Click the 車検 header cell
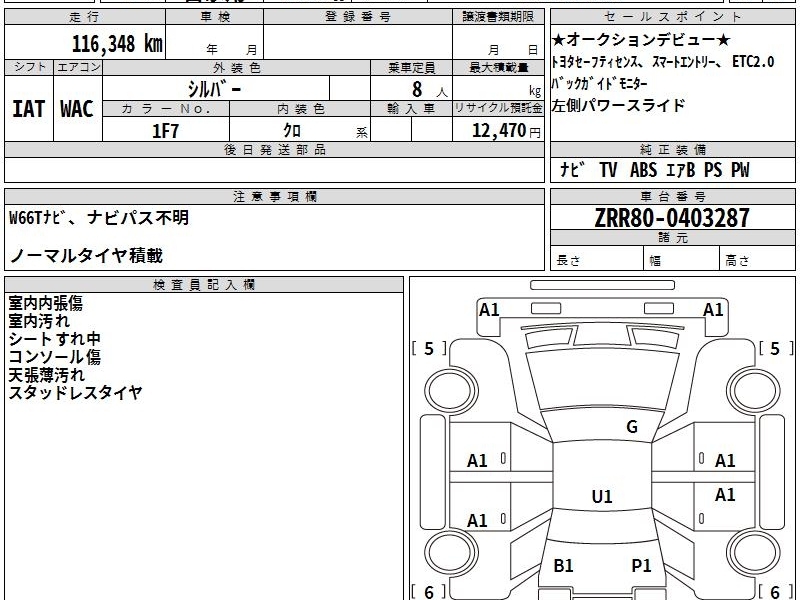This screenshot has height=600, width=800. coord(215,17)
